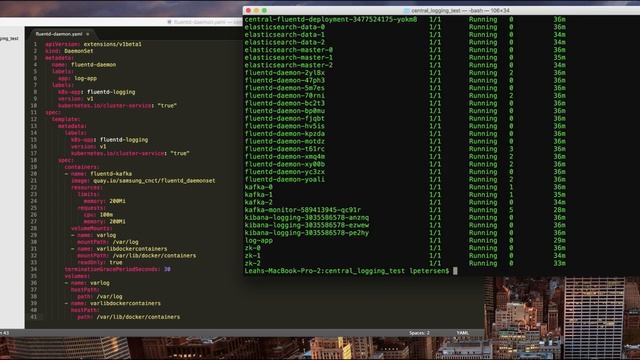Click kafka-monitor-589413945-qc91r pod name
The height and width of the screenshot is (360, 640).
tap(302, 210)
